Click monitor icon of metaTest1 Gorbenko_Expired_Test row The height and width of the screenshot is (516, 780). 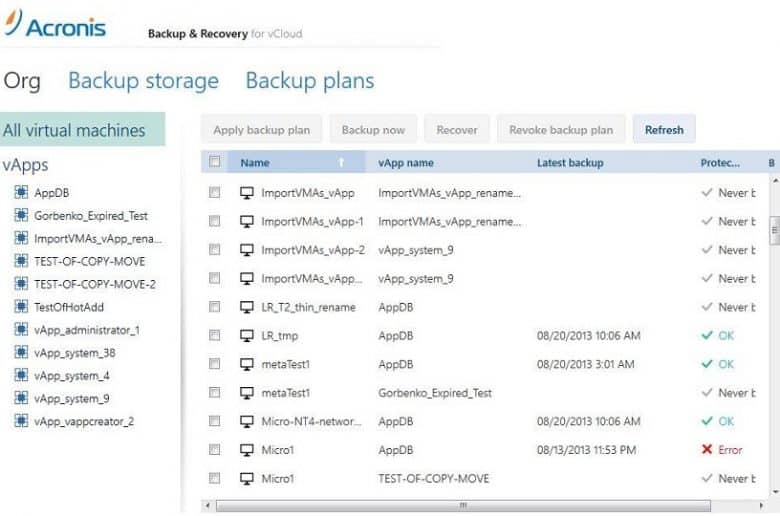tap(247, 393)
